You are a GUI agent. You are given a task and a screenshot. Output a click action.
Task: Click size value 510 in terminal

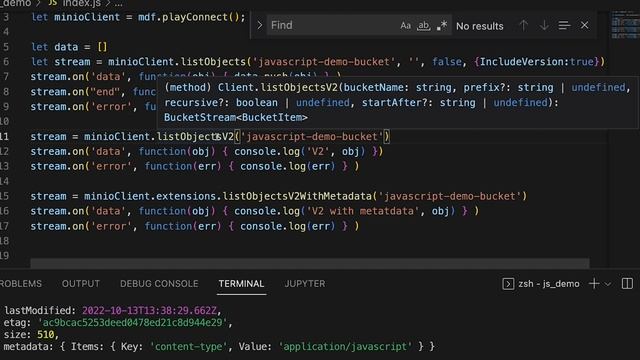[x=45, y=335]
